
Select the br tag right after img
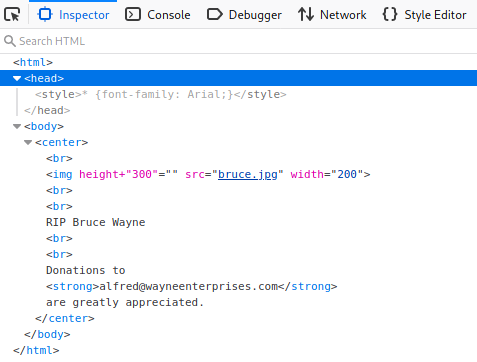click(x=59, y=190)
